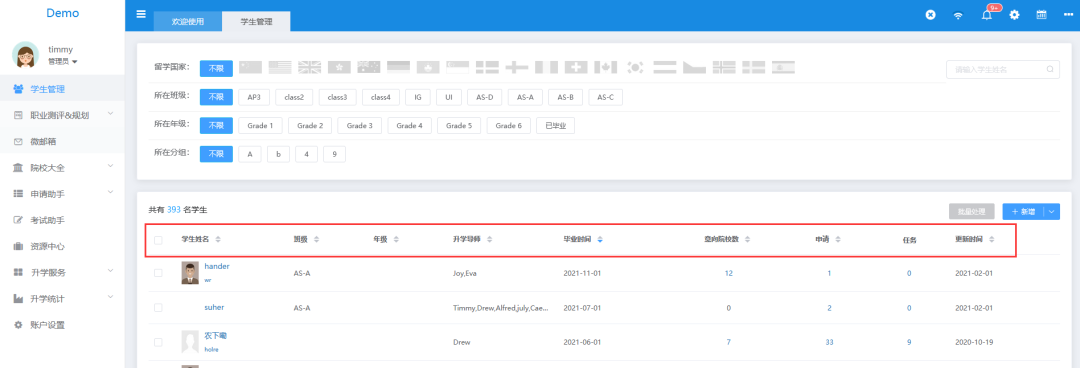The width and height of the screenshot is (1080, 368).
Task: Tick the checkbox for student suher
Action: click(158, 307)
